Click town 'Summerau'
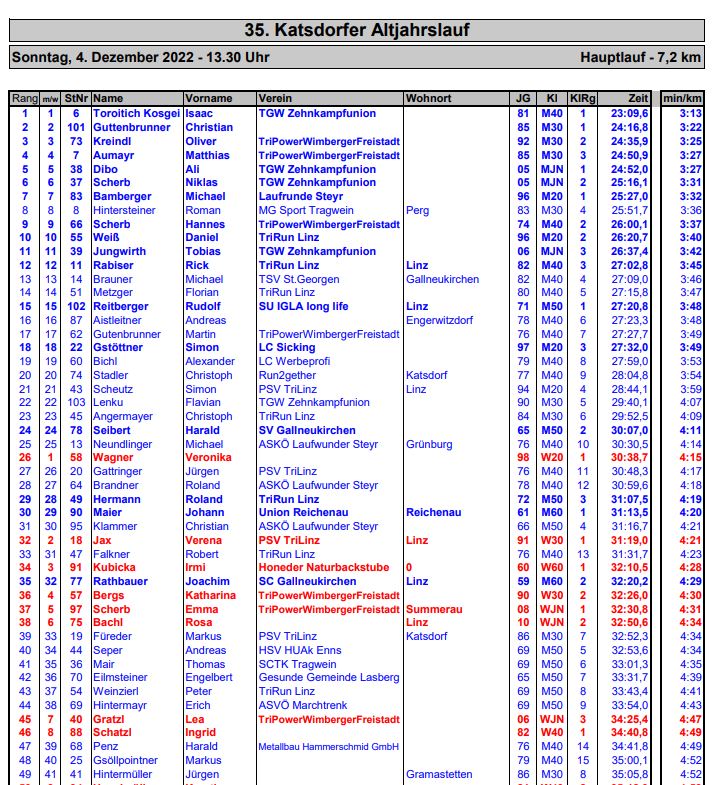 (434, 610)
